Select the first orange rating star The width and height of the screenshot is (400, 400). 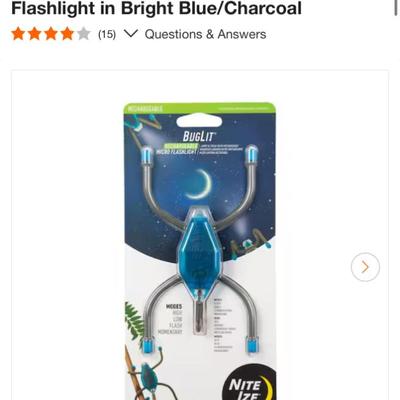(18, 34)
